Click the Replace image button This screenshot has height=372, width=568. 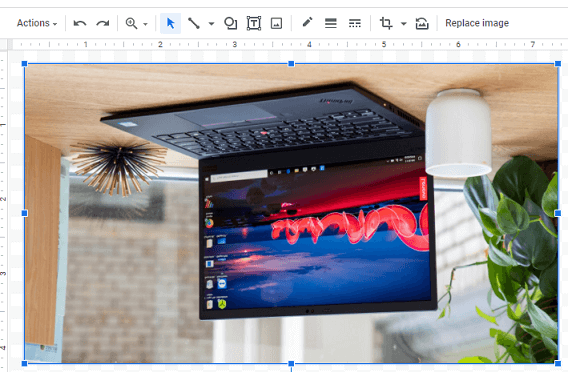pyautogui.click(x=477, y=23)
